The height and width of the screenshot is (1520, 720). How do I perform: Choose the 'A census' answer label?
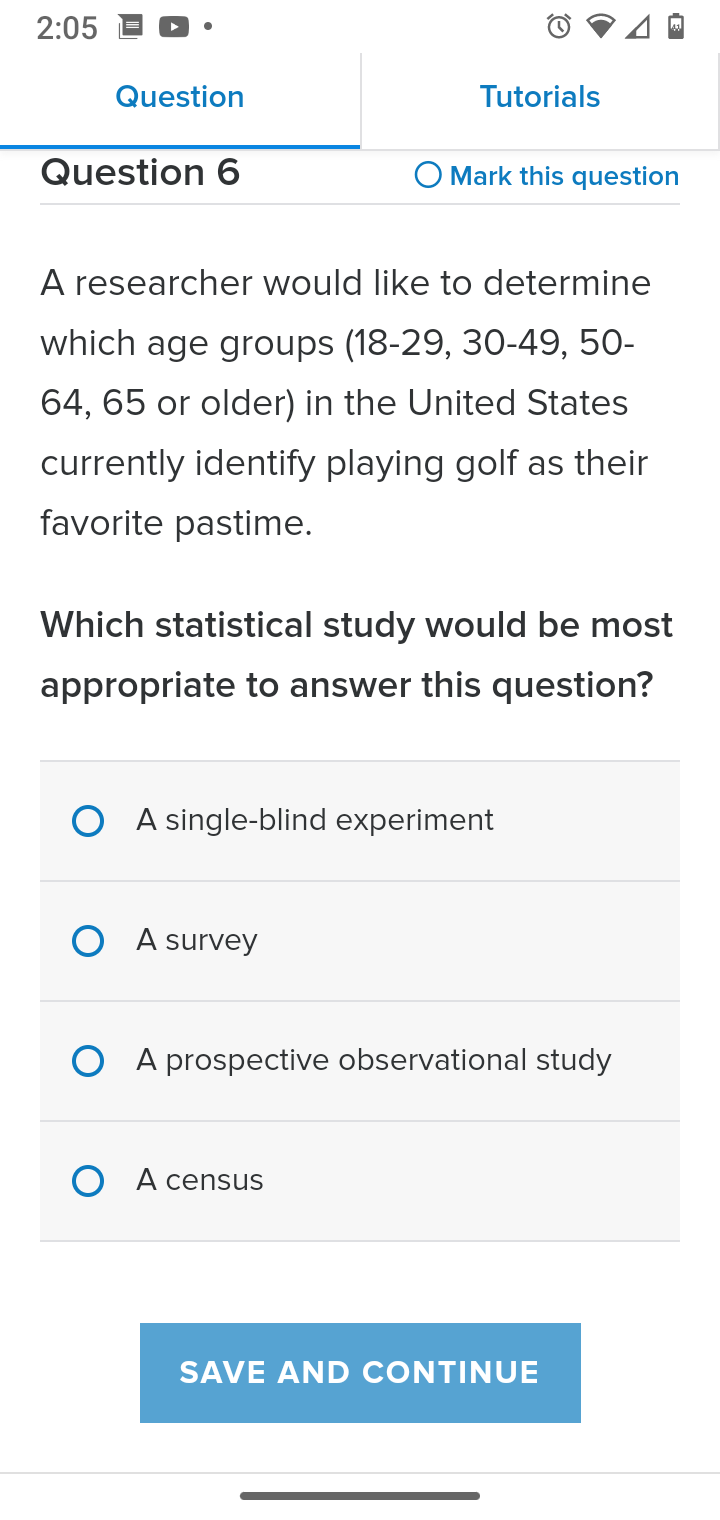(200, 1180)
